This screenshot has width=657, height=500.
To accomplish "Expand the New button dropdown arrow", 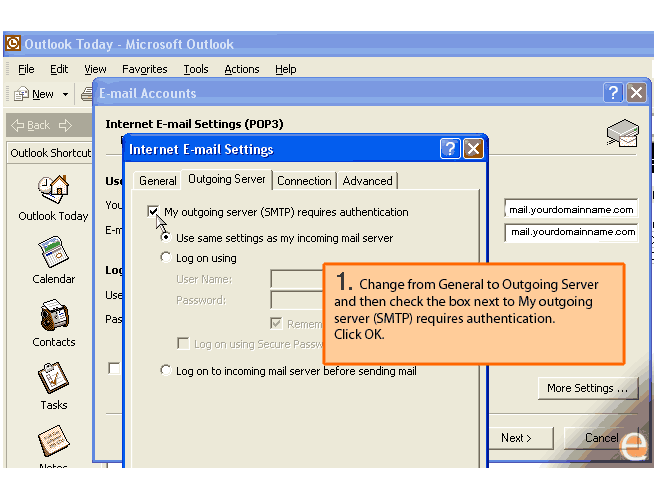I will 65,94.
